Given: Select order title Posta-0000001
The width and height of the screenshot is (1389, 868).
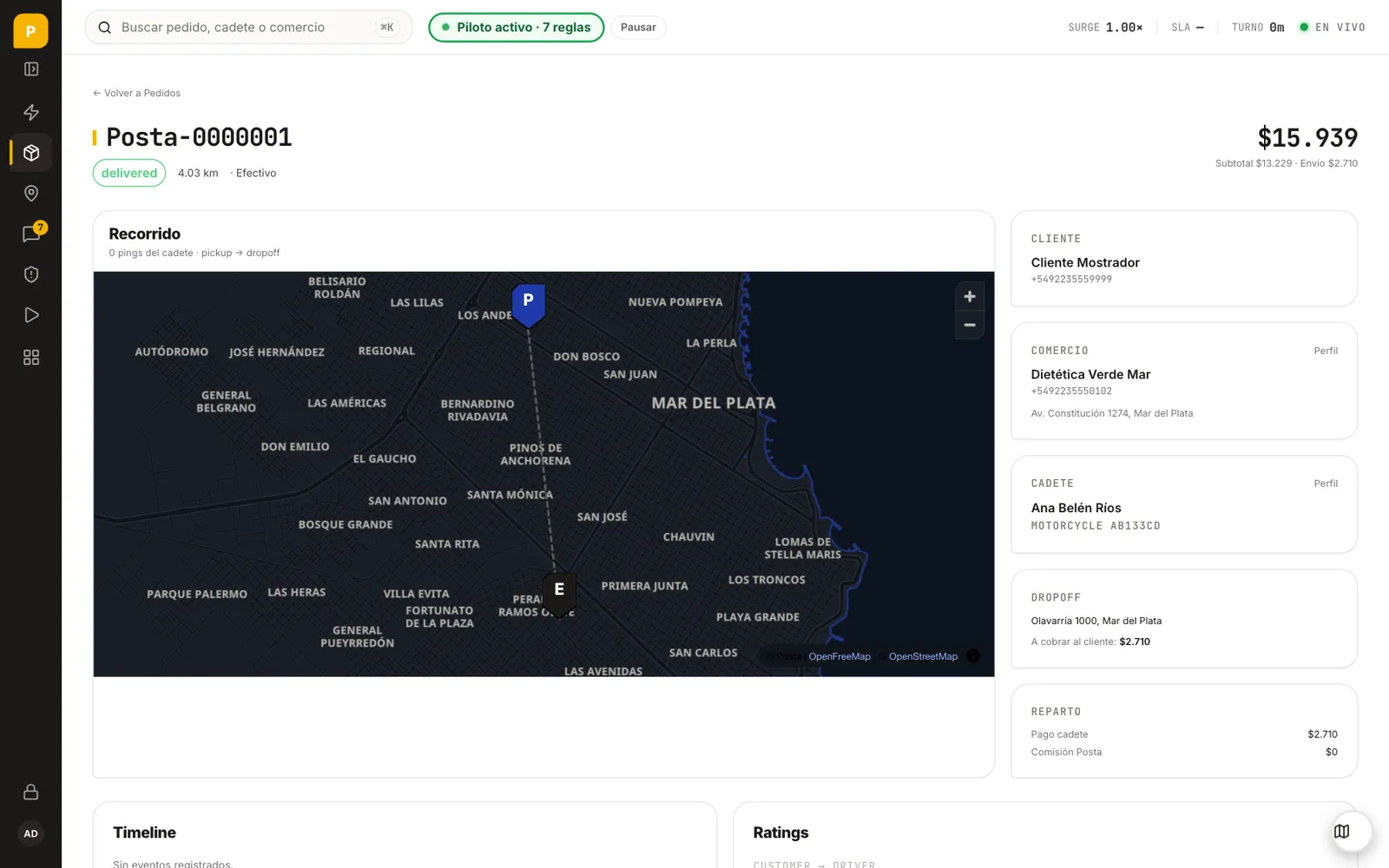Looking at the screenshot, I should (x=199, y=137).
